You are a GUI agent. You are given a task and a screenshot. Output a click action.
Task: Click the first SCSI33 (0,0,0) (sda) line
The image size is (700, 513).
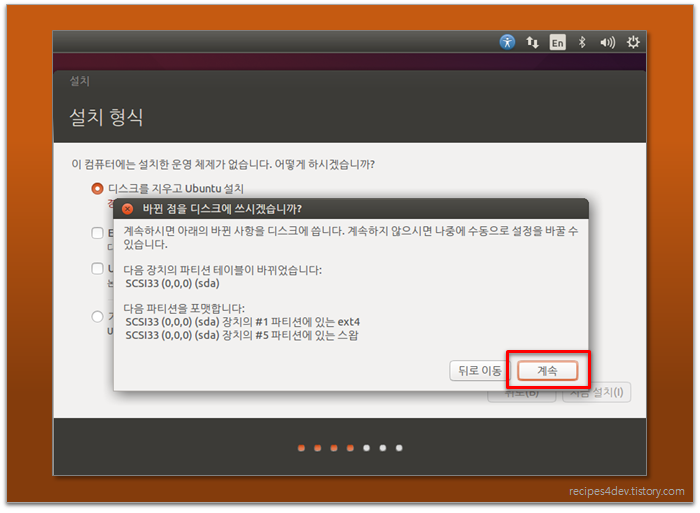pos(172,284)
